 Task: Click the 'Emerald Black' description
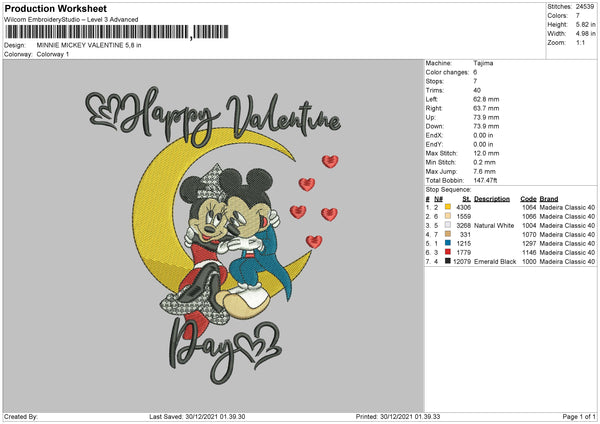point(495,261)
